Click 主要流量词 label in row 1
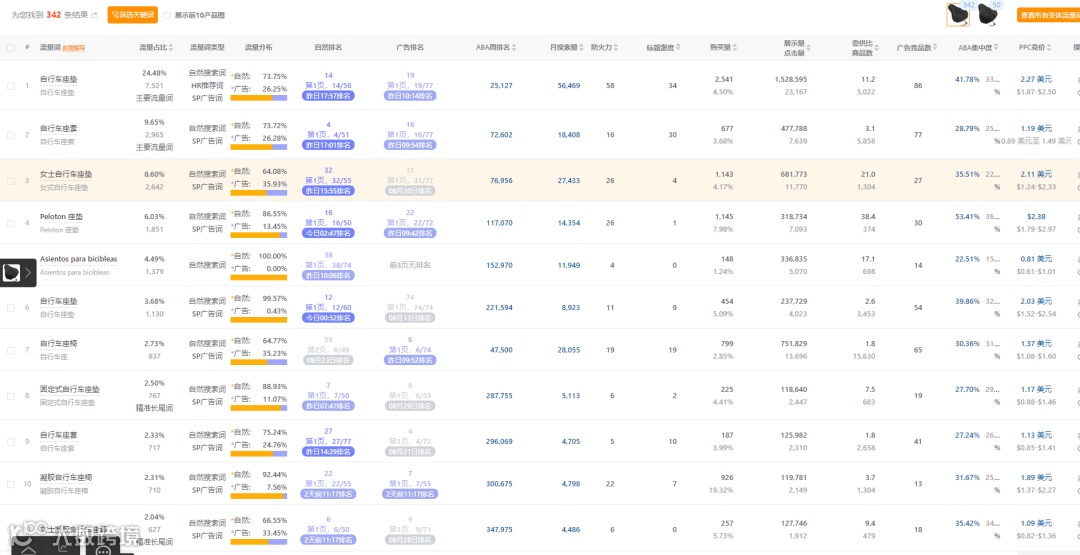 click(154, 98)
